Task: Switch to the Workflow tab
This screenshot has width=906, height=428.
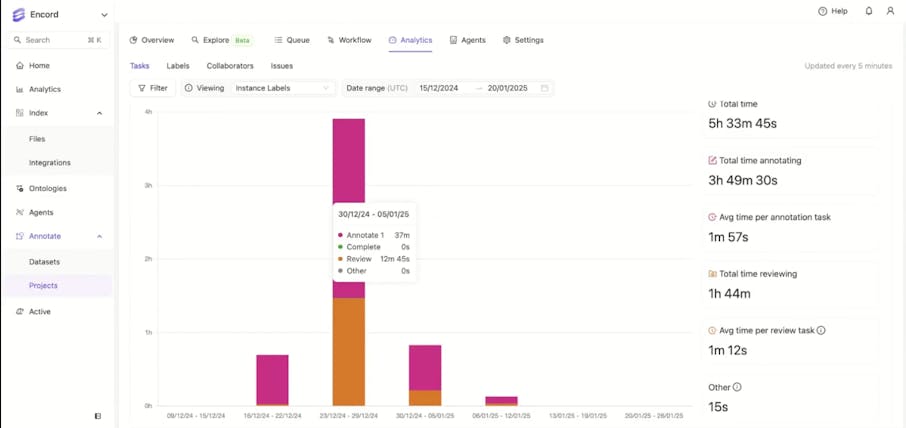Action: click(349, 40)
